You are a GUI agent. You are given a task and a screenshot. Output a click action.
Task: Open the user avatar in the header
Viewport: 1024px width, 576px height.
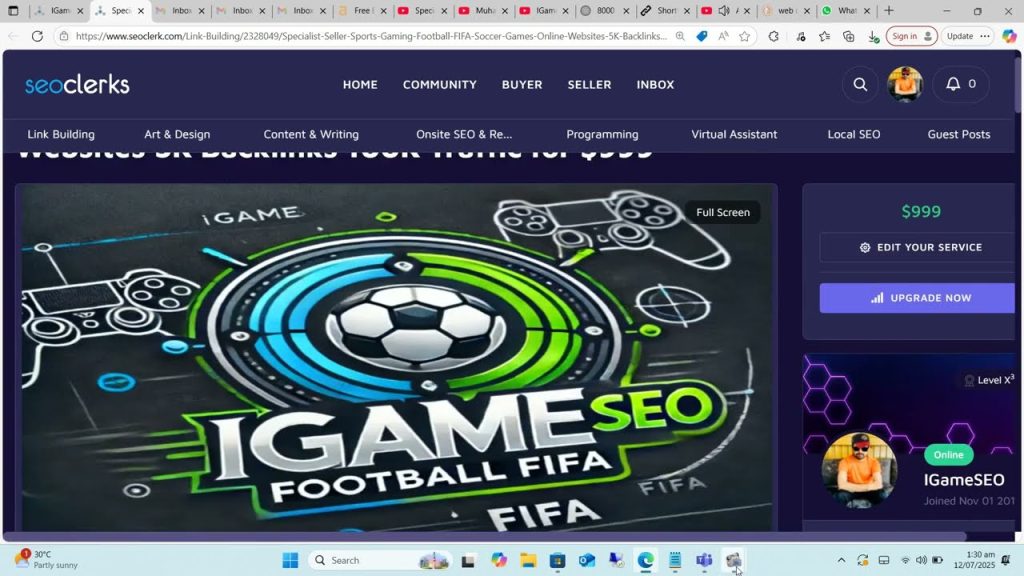tap(904, 84)
